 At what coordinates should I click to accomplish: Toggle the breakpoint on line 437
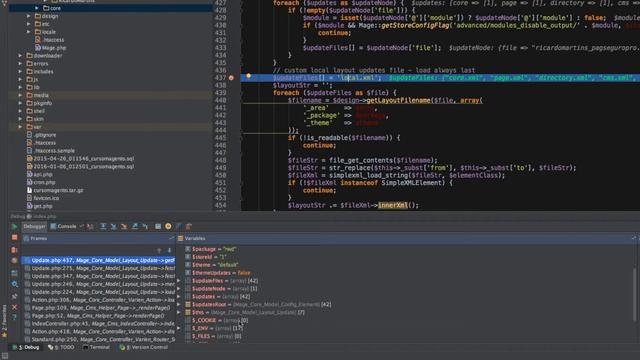click(x=231, y=78)
